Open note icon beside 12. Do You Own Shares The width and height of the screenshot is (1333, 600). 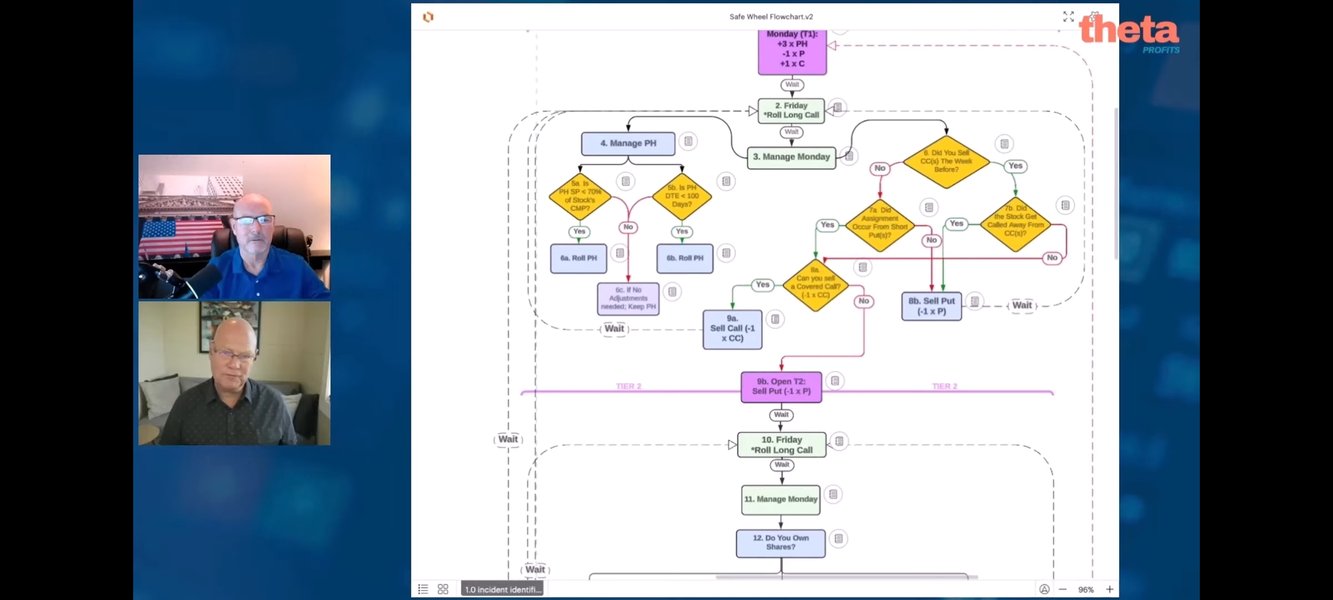[x=839, y=540]
